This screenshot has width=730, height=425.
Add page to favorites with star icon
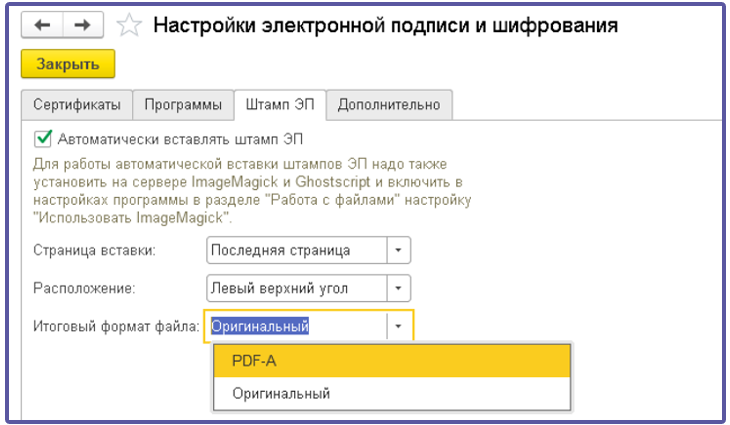tap(128, 26)
